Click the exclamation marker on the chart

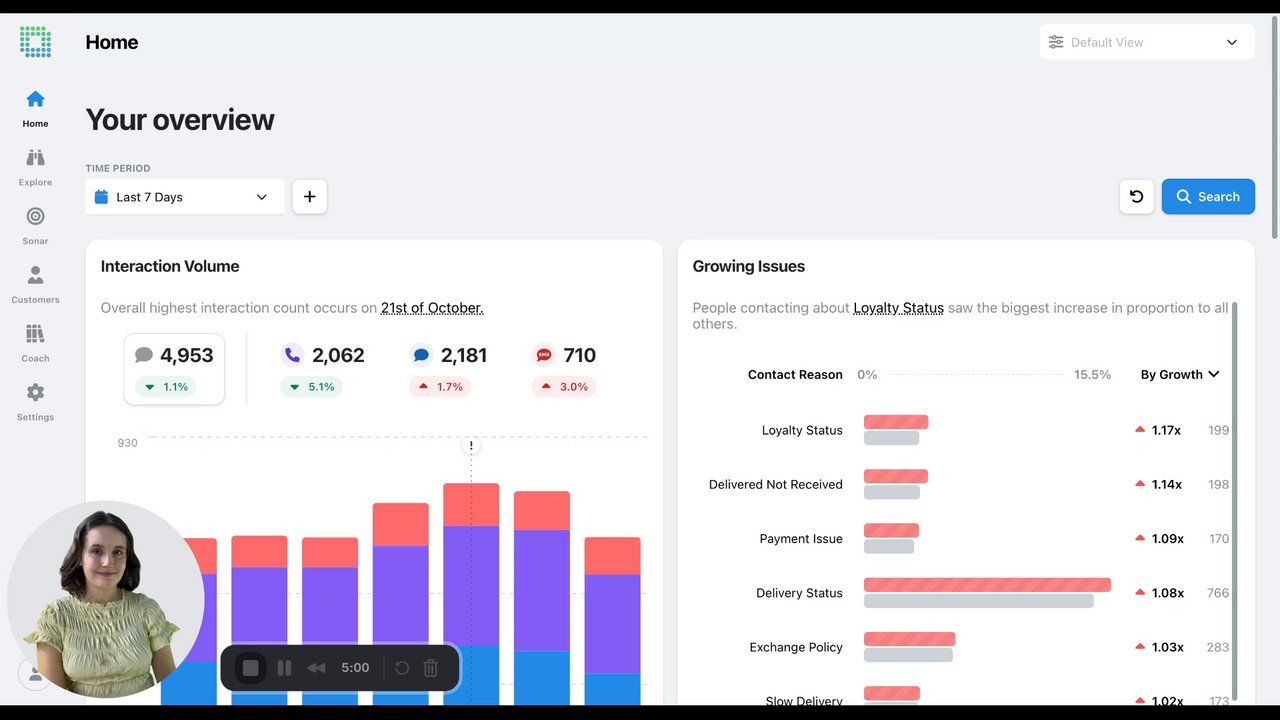[471, 446]
